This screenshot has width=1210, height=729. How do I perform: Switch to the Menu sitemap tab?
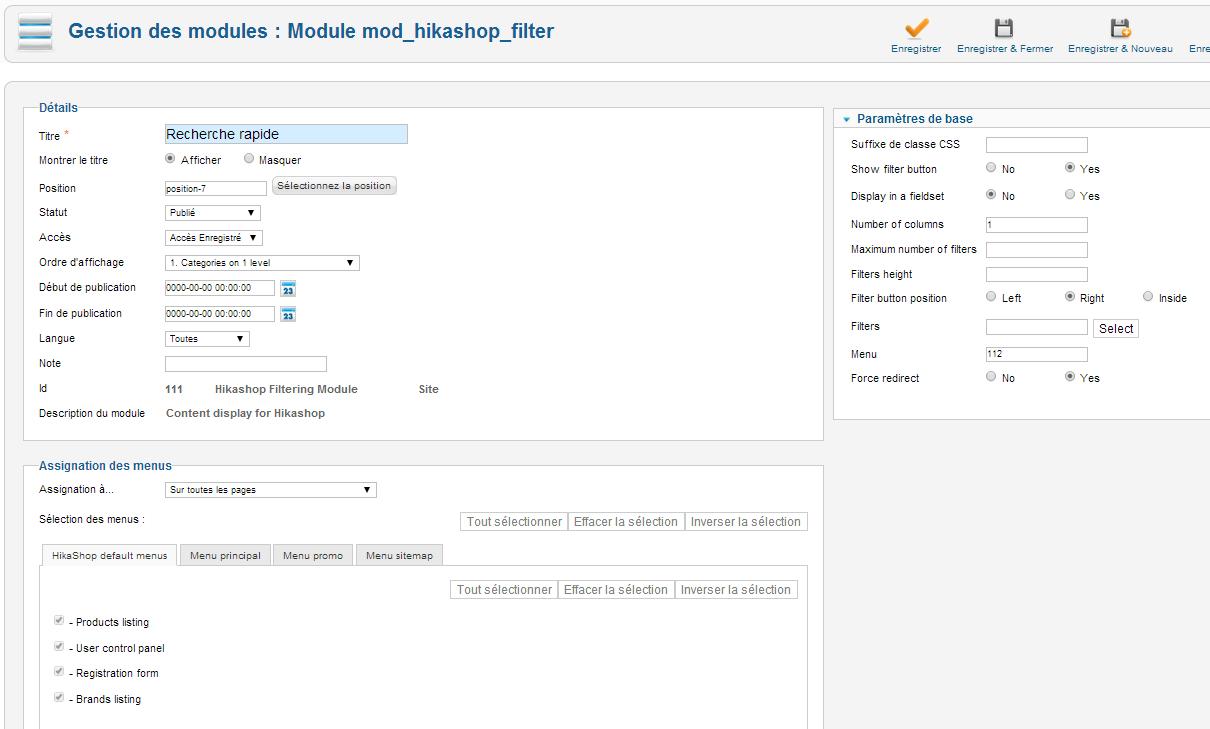pyautogui.click(x=399, y=555)
